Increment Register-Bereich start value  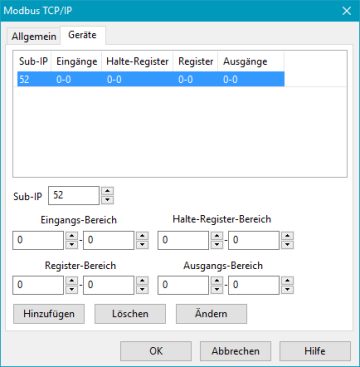click(71, 281)
